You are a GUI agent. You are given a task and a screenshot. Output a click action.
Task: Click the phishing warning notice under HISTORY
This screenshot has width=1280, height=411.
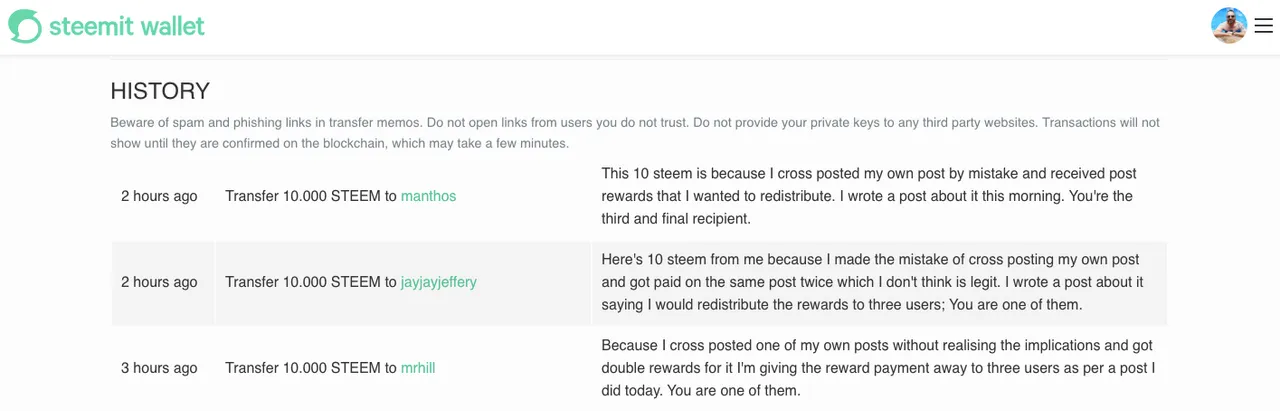click(635, 133)
